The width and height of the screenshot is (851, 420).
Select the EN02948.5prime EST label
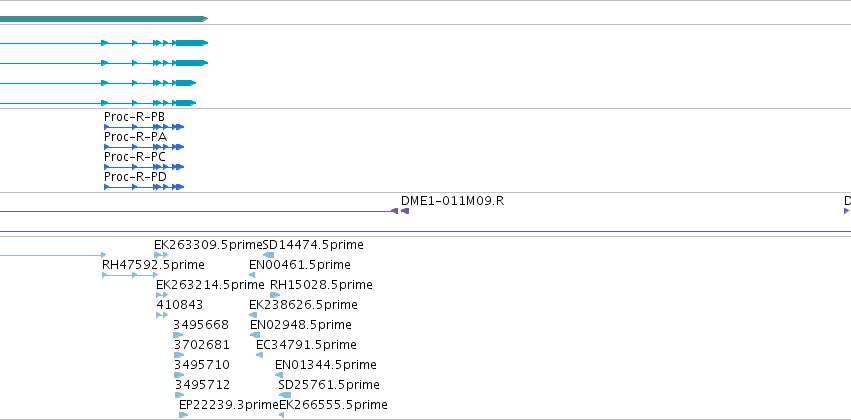click(x=301, y=325)
